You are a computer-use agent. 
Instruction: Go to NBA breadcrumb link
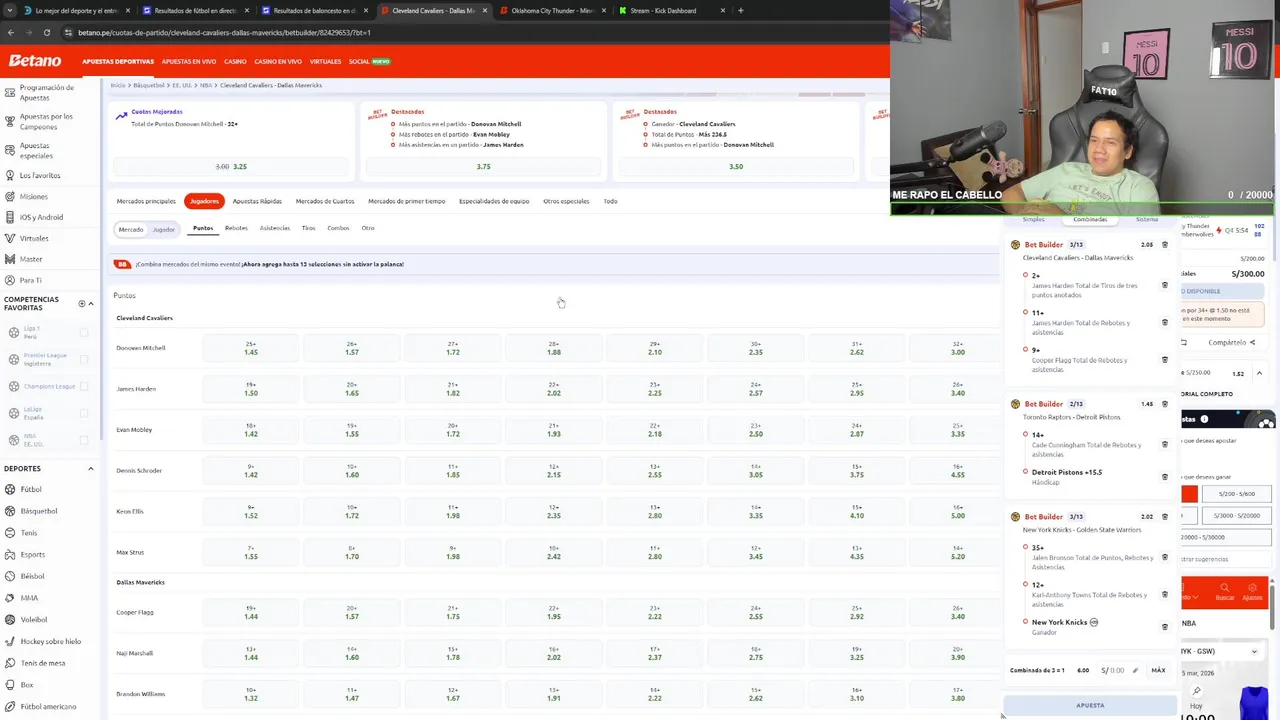[206, 85]
